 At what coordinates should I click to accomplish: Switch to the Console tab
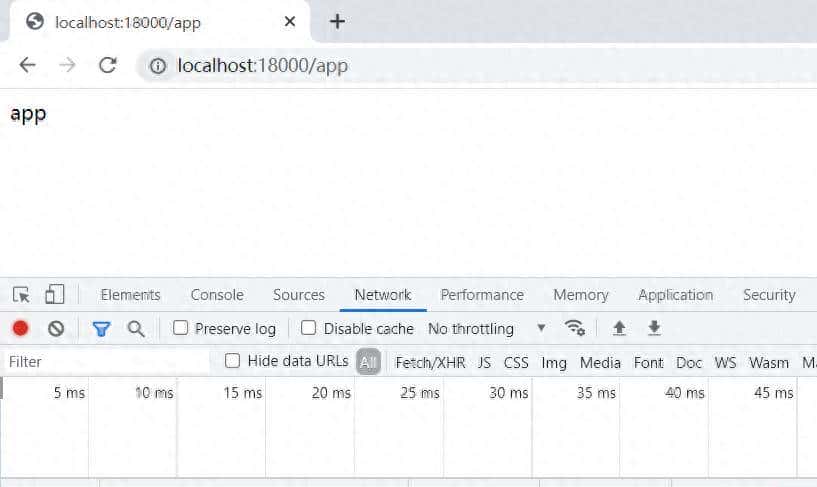click(217, 295)
